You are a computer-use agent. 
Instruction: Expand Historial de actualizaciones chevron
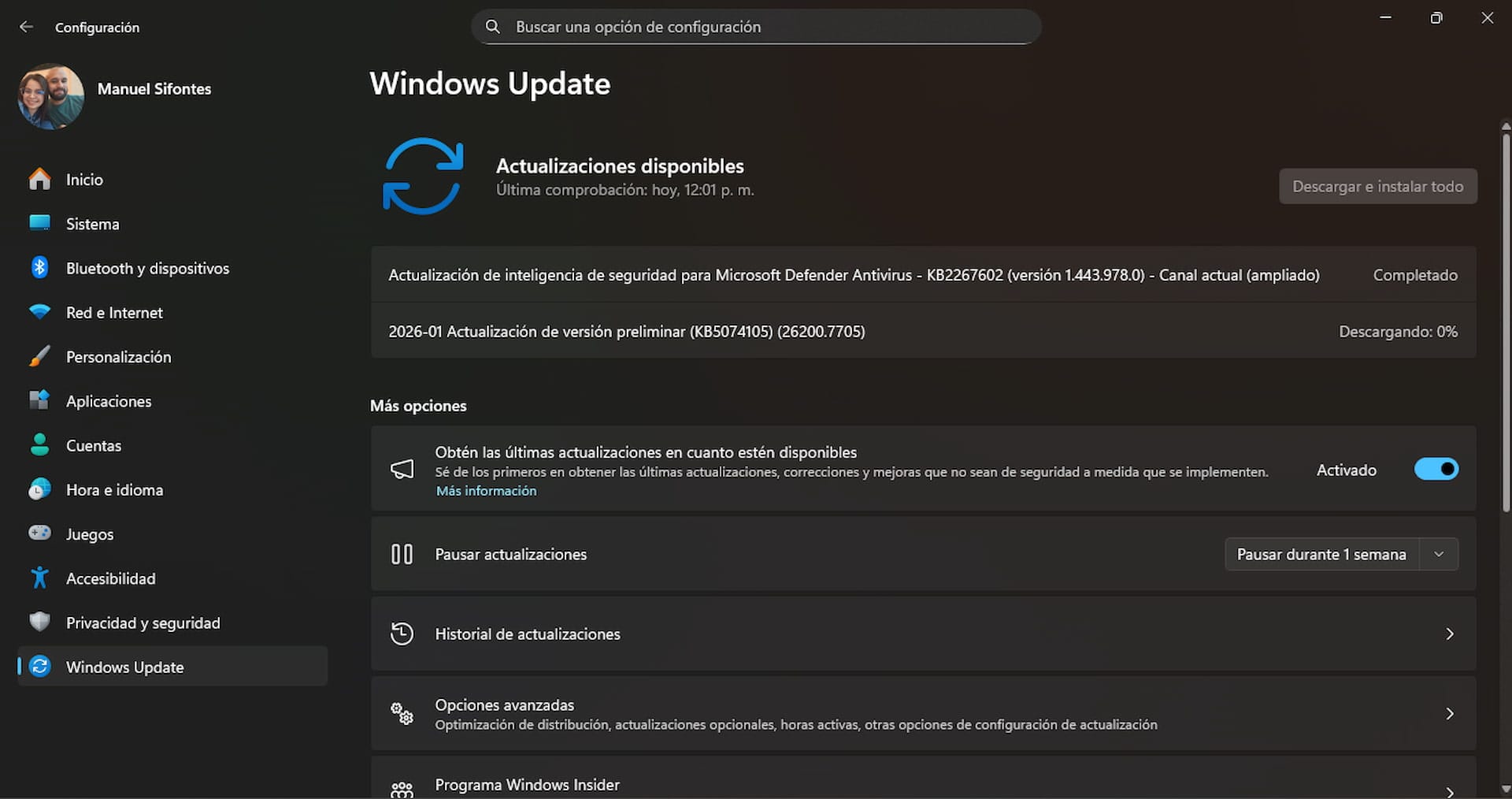point(1450,634)
